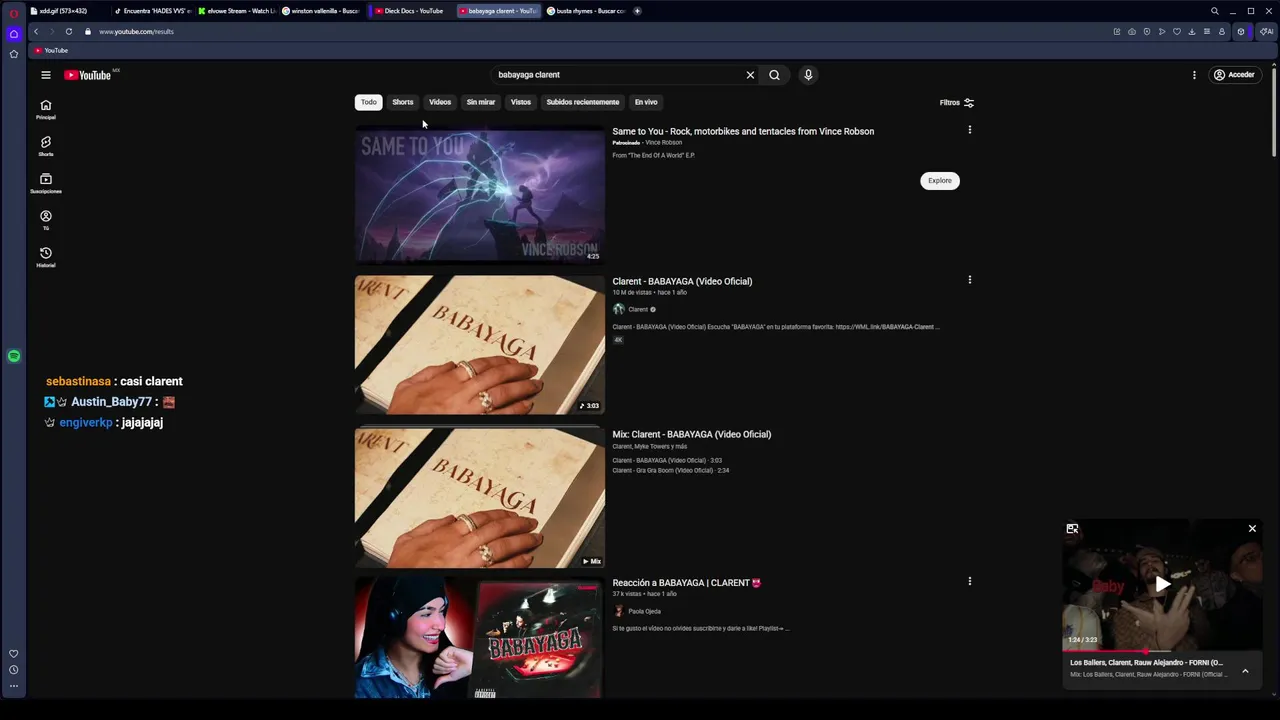Open Opera tab search magnifier
The width and height of the screenshot is (1280, 720).
(x=1215, y=11)
